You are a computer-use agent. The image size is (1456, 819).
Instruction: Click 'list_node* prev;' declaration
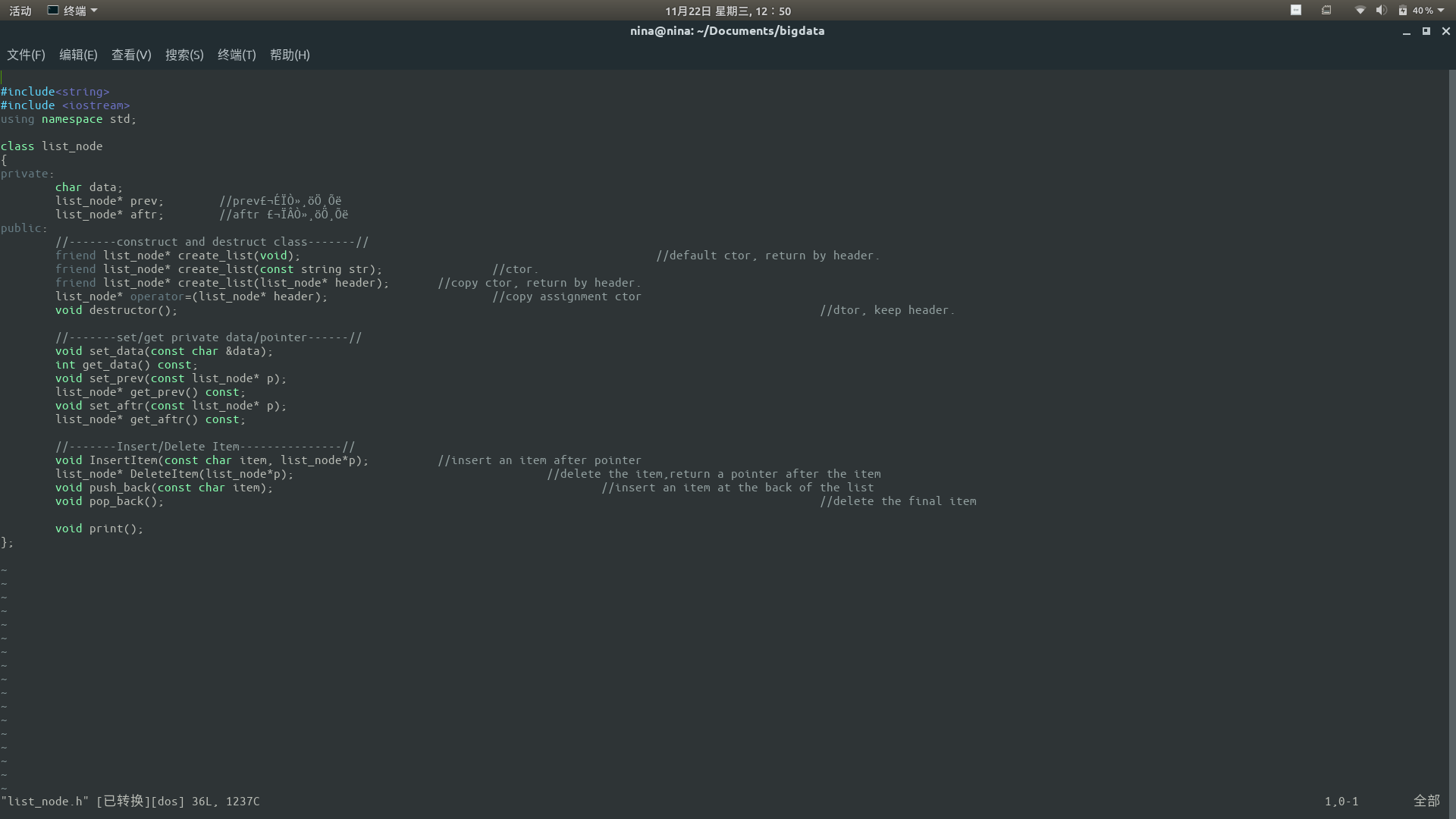[109, 201]
